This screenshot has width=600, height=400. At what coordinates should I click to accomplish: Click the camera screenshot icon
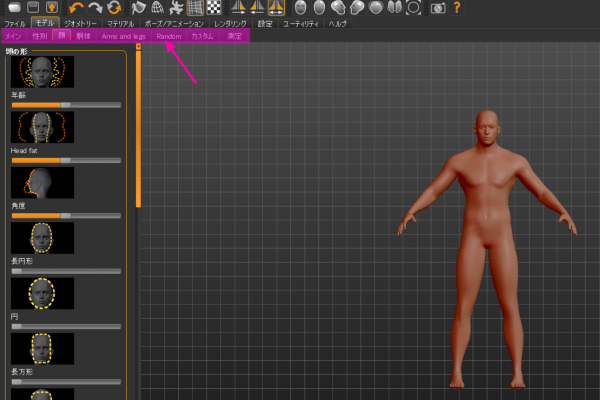pos(438,8)
